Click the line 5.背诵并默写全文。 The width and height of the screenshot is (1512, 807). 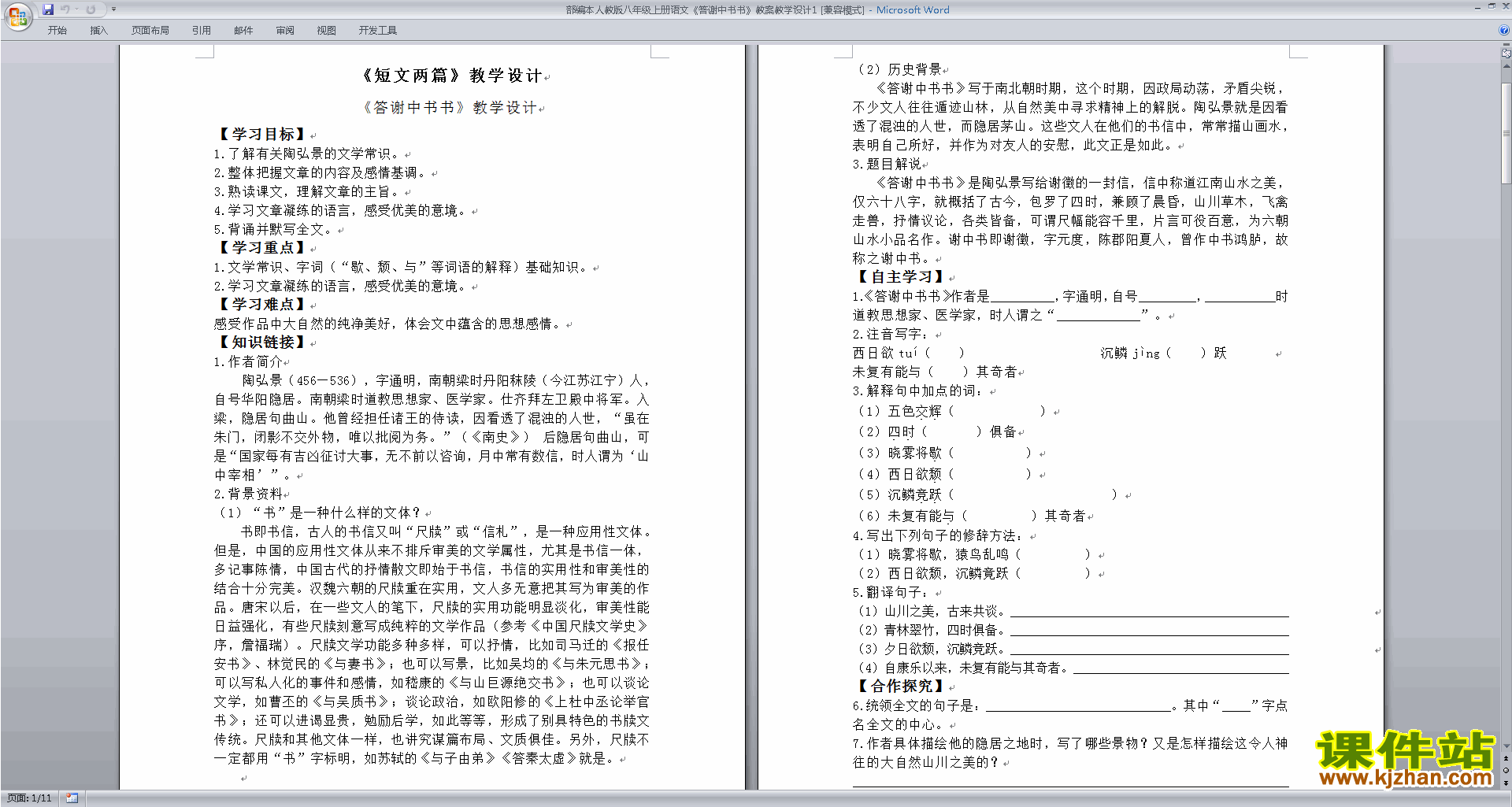pyautogui.click(x=275, y=229)
